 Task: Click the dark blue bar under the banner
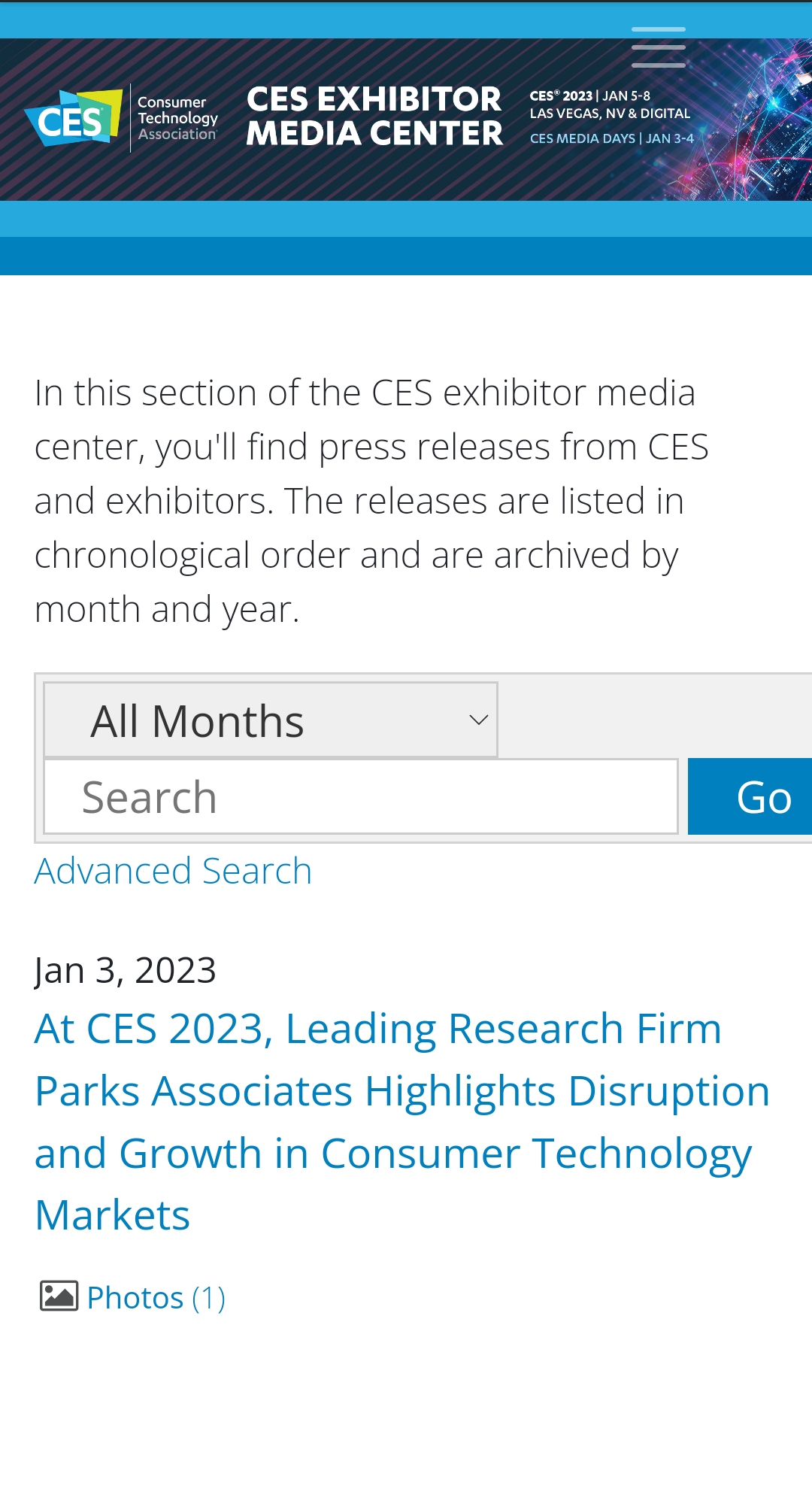tap(406, 256)
